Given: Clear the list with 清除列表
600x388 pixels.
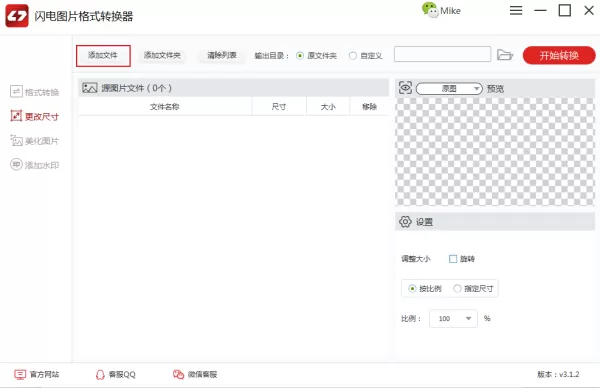Looking at the screenshot, I should [x=222, y=56].
